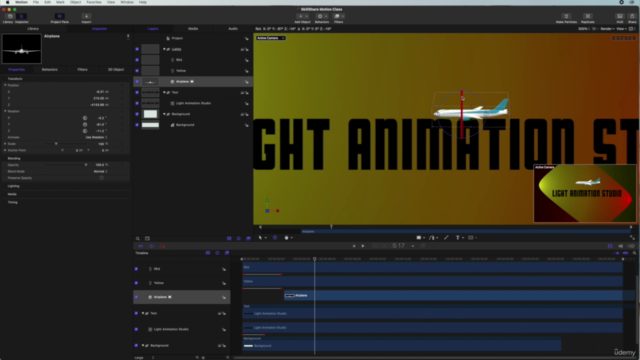Uncheck the REd light checkbox in Layers list
The width and height of the screenshot is (640, 360).
137,60
